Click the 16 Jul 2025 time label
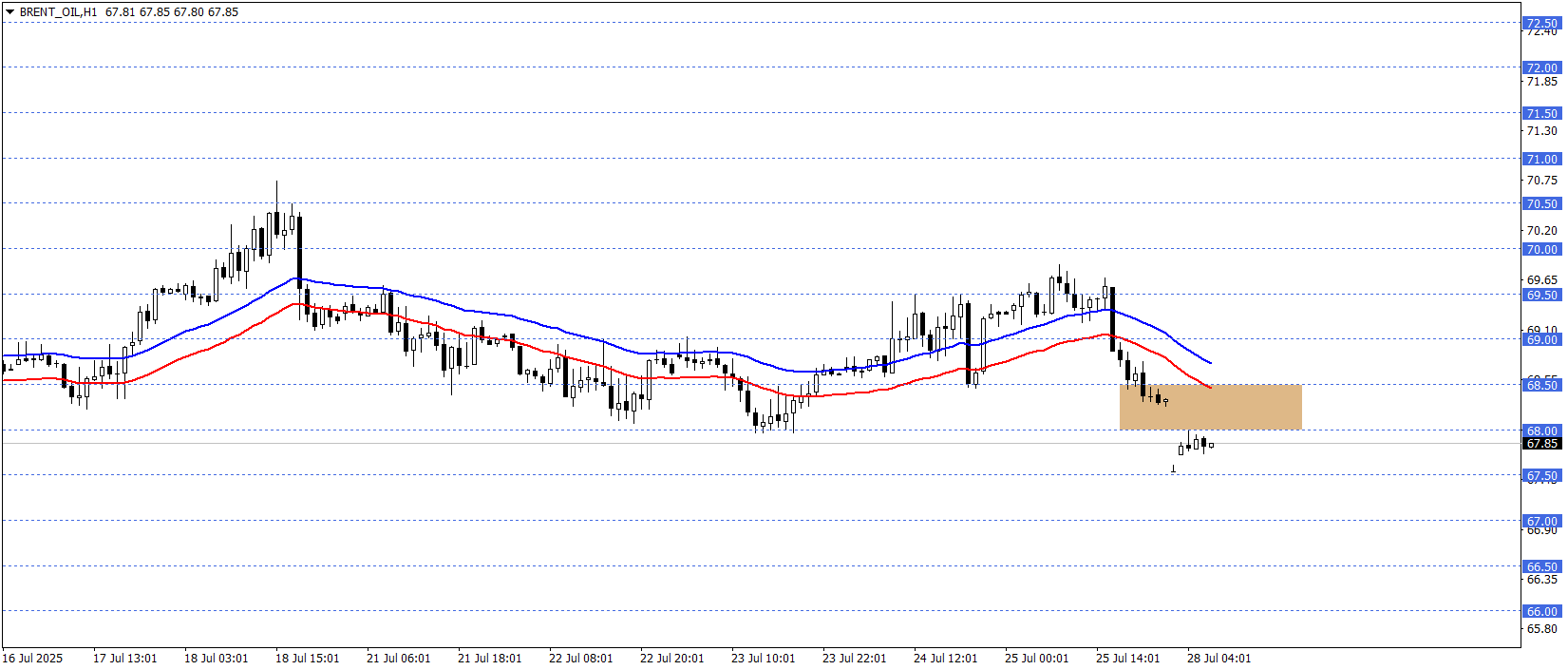Screen dimensions: 1568x670 click(x=32, y=658)
